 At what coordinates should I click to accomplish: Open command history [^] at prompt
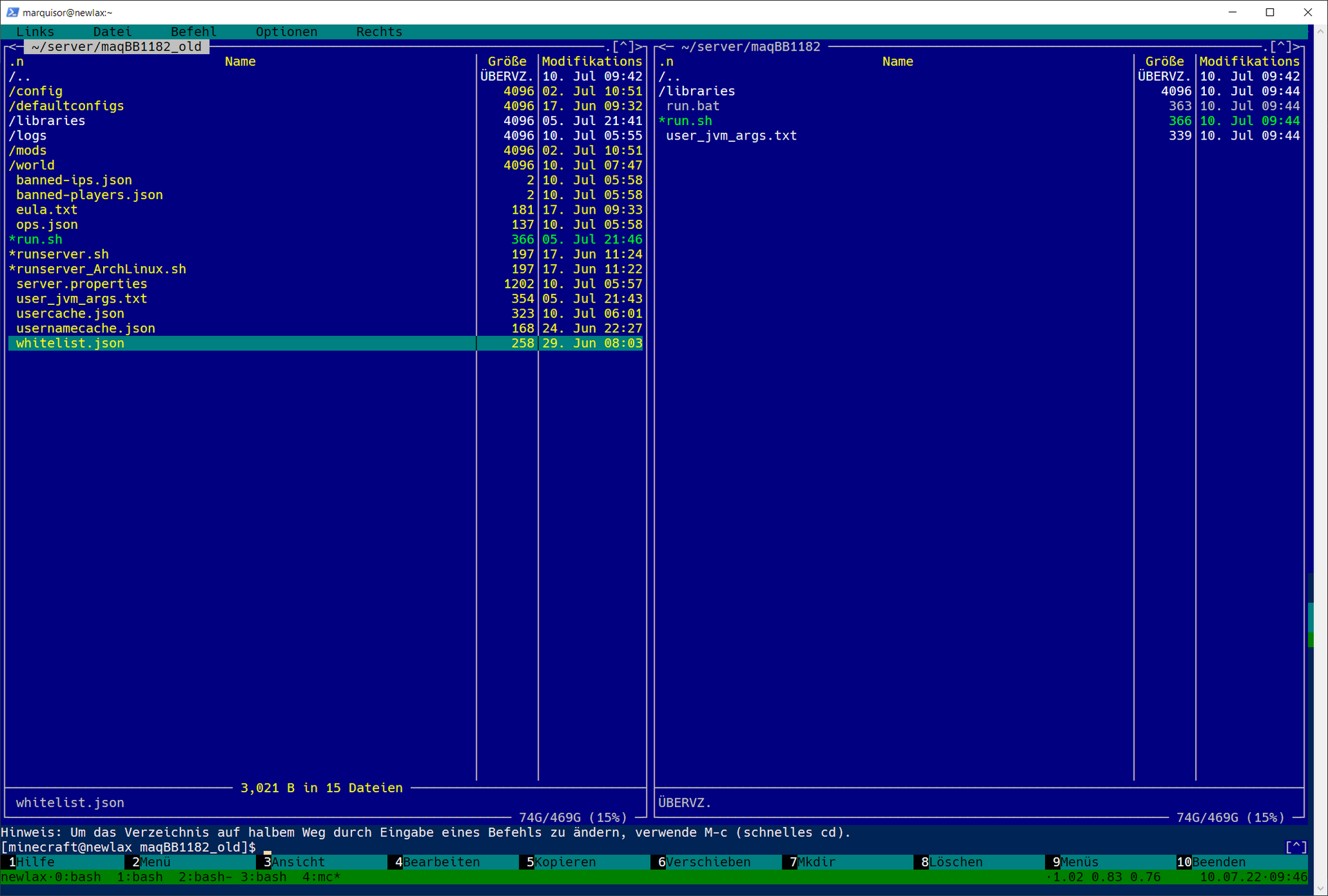pos(1295,847)
